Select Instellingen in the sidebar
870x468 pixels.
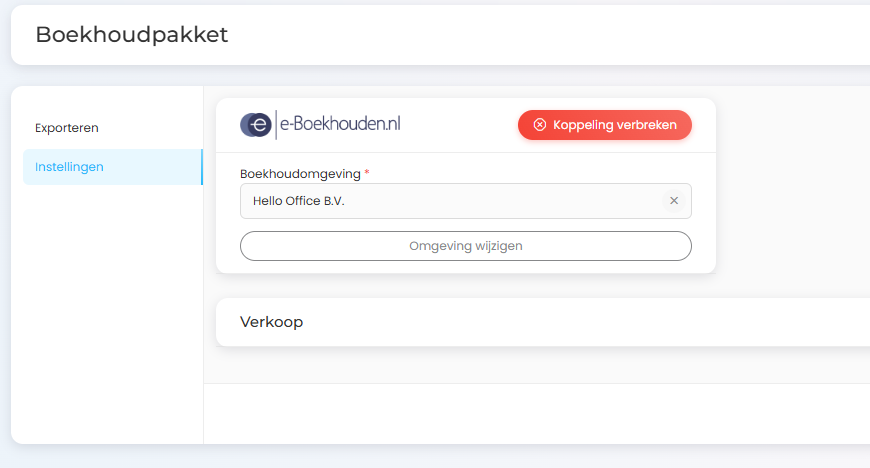point(69,167)
